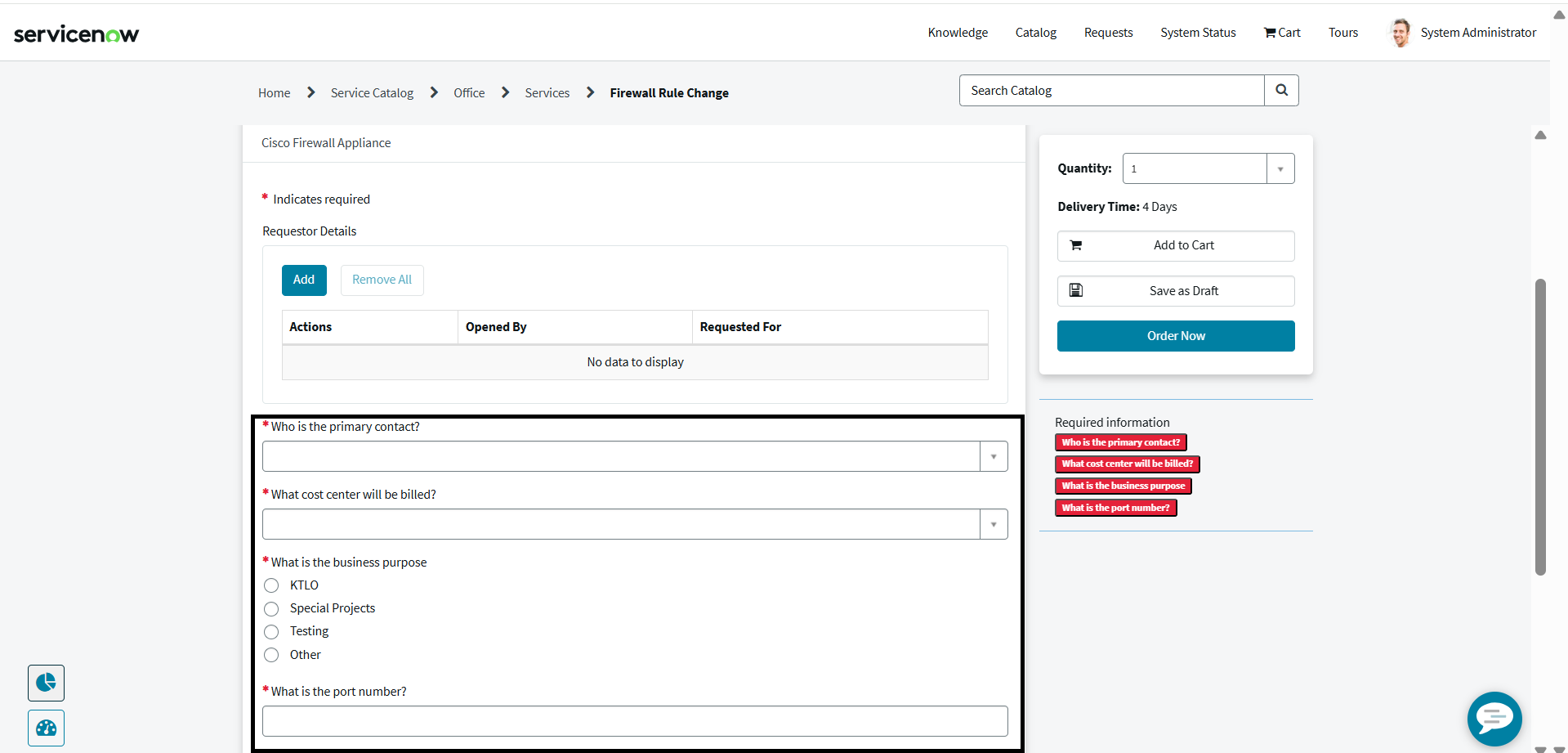Click the port number input field

click(634, 721)
